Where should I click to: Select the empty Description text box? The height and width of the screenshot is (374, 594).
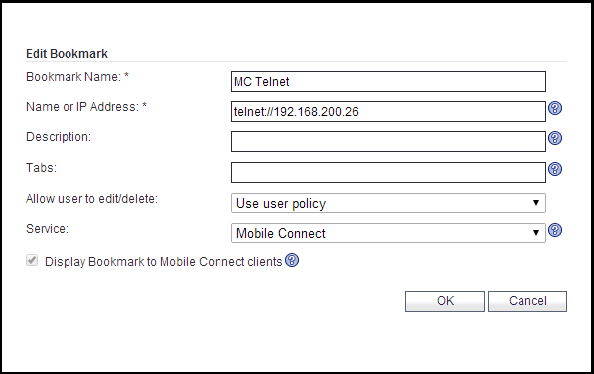pos(388,141)
